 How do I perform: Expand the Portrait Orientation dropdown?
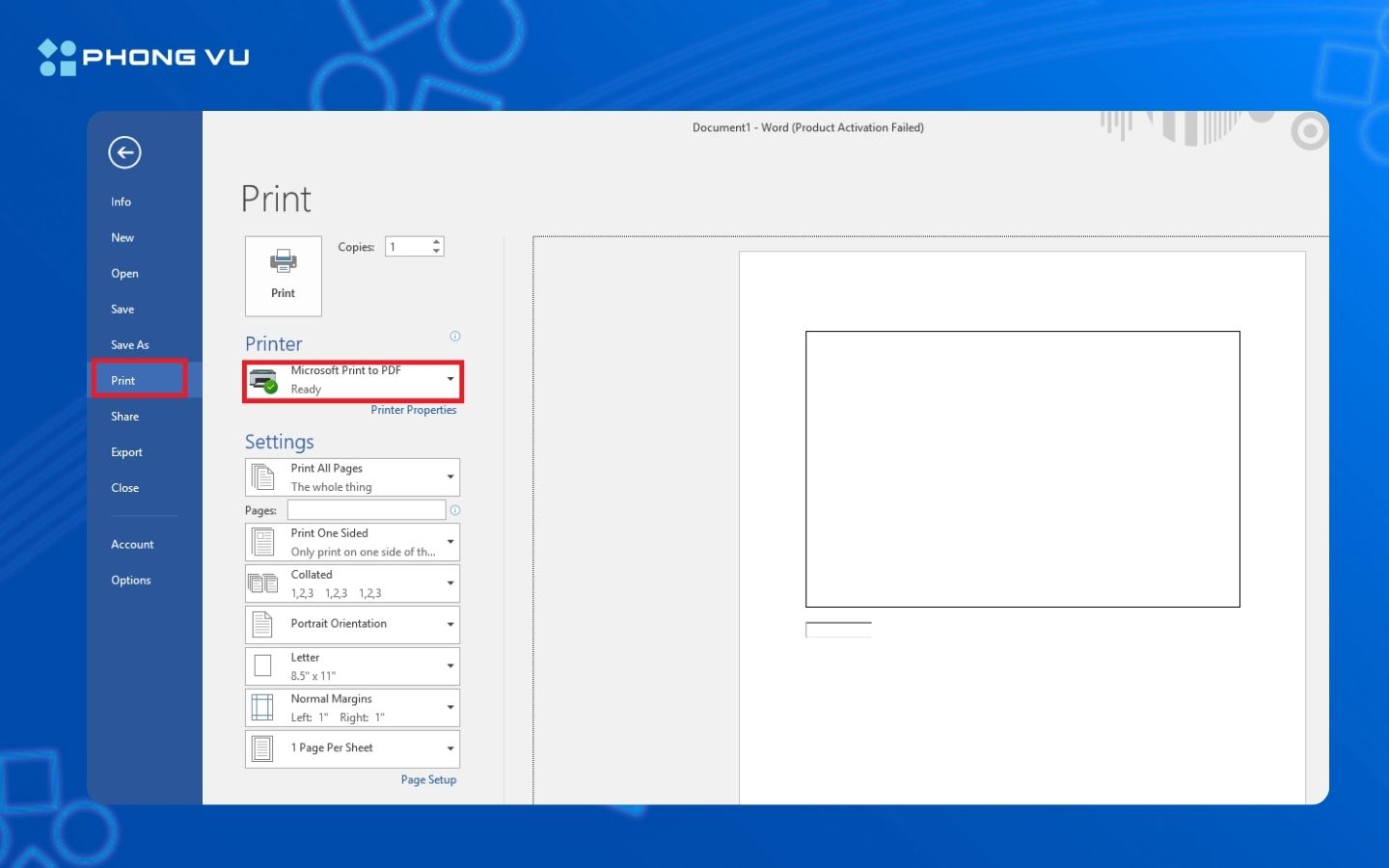pos(449,624)
